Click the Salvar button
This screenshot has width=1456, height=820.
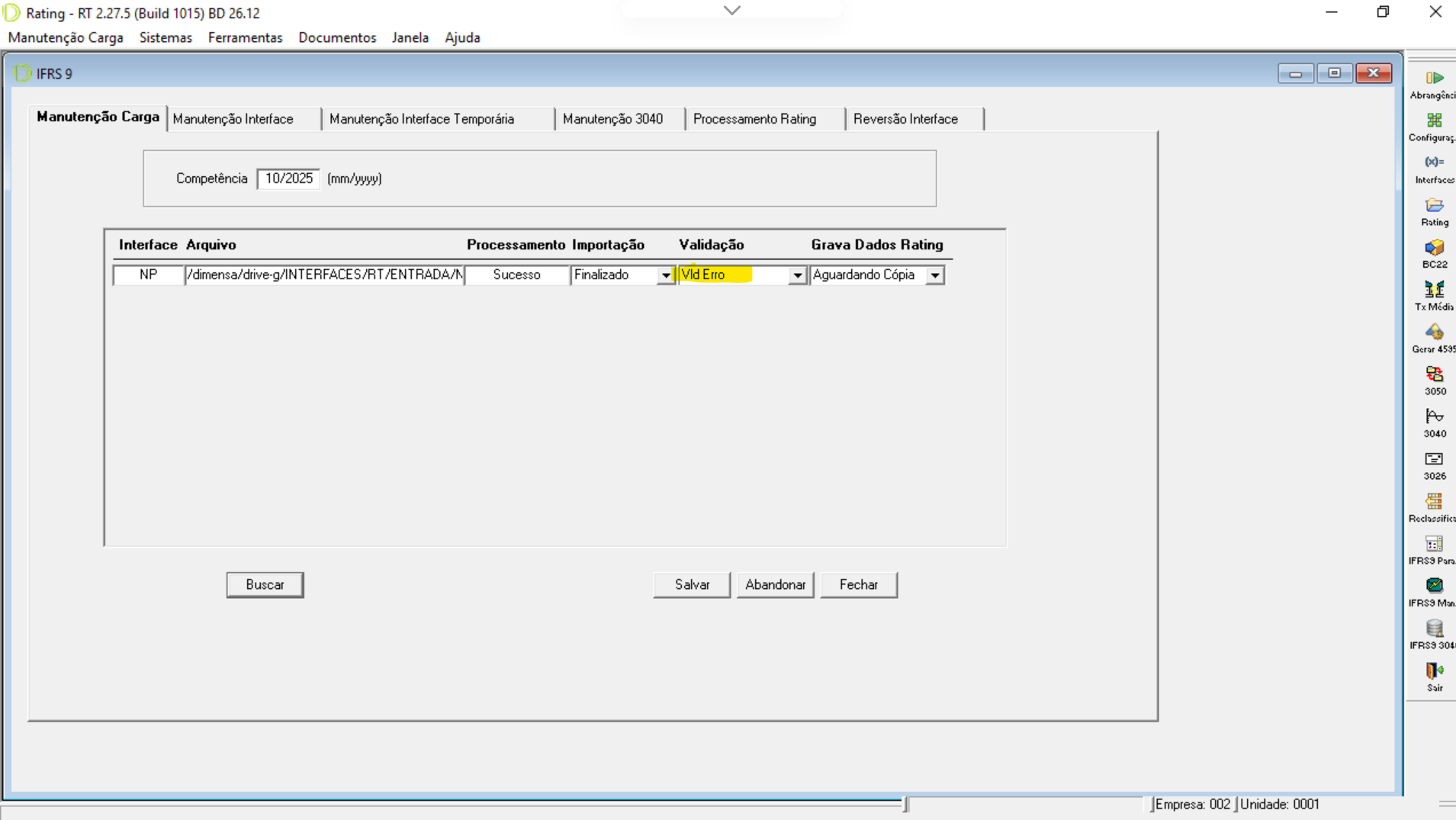(692, 585)
